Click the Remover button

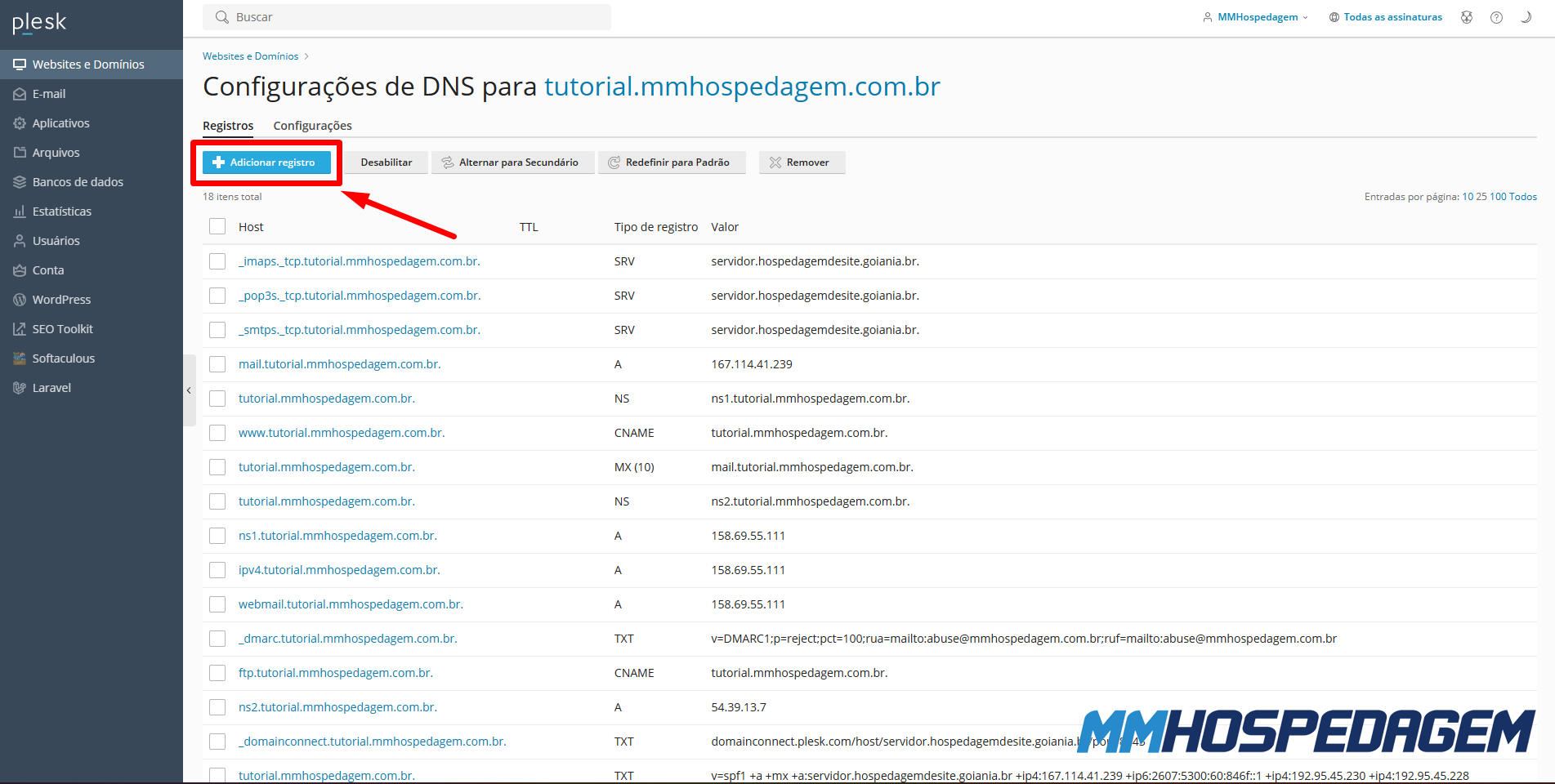[802, 163]
